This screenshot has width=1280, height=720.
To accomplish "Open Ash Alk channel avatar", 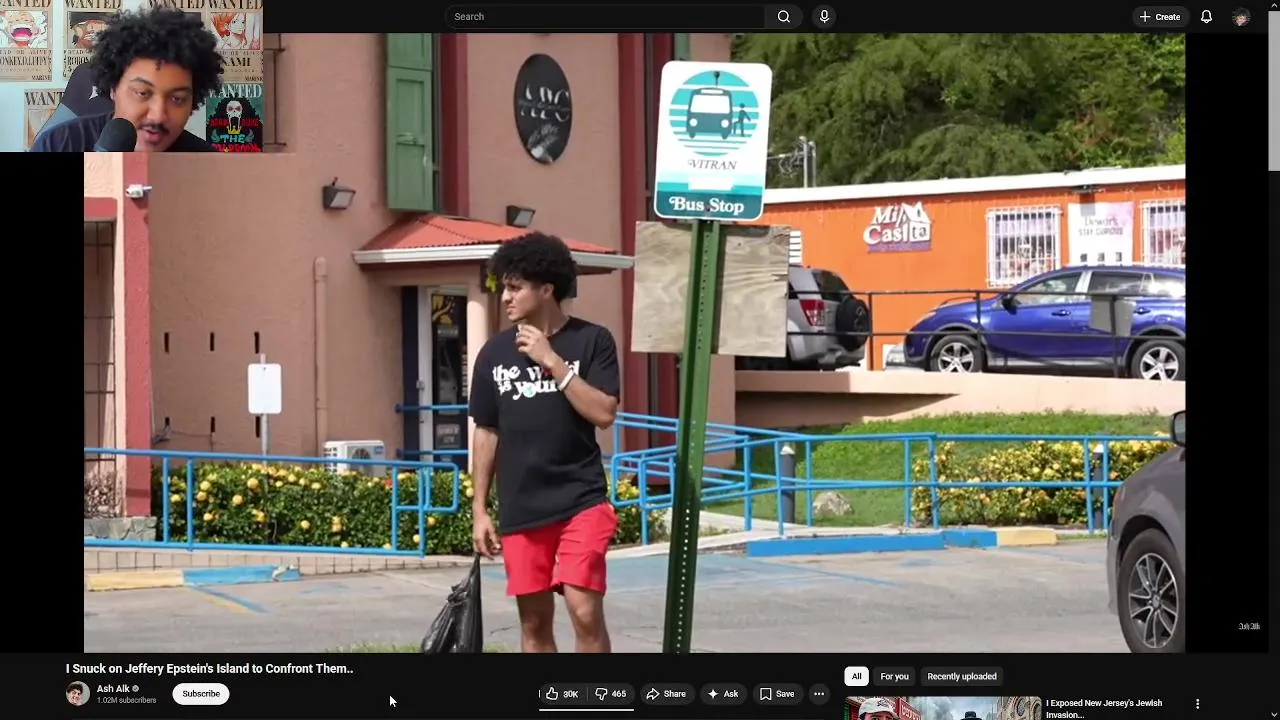I will [x=77, y=693].
